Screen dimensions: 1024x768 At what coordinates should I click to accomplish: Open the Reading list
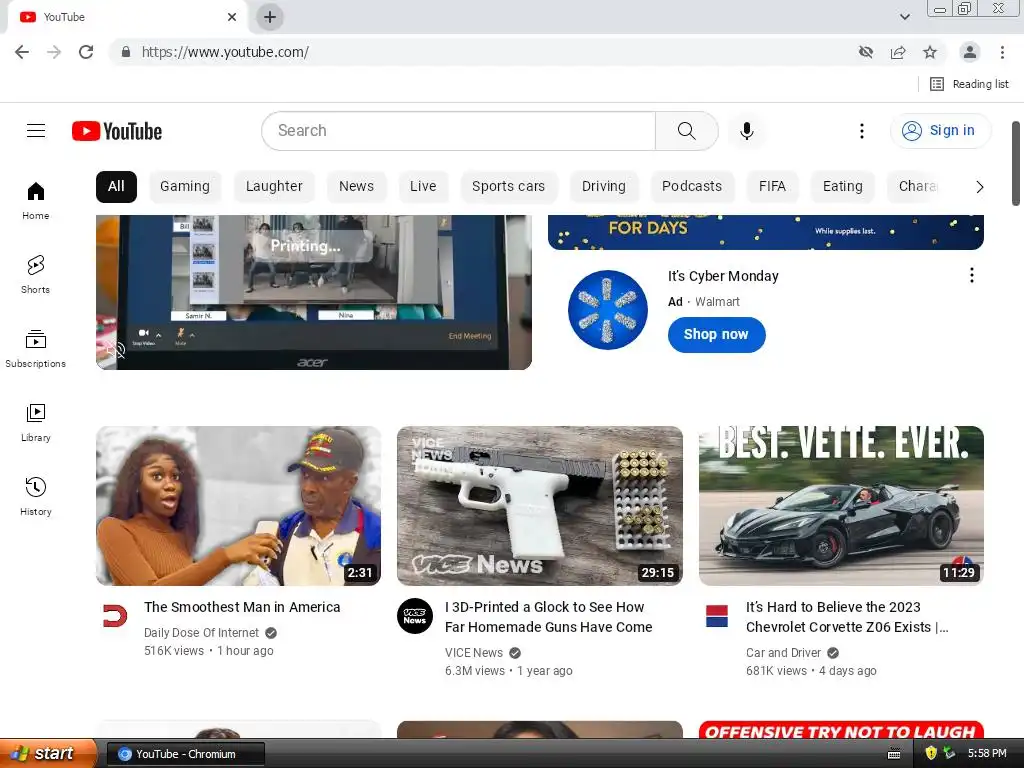point(969,84)
